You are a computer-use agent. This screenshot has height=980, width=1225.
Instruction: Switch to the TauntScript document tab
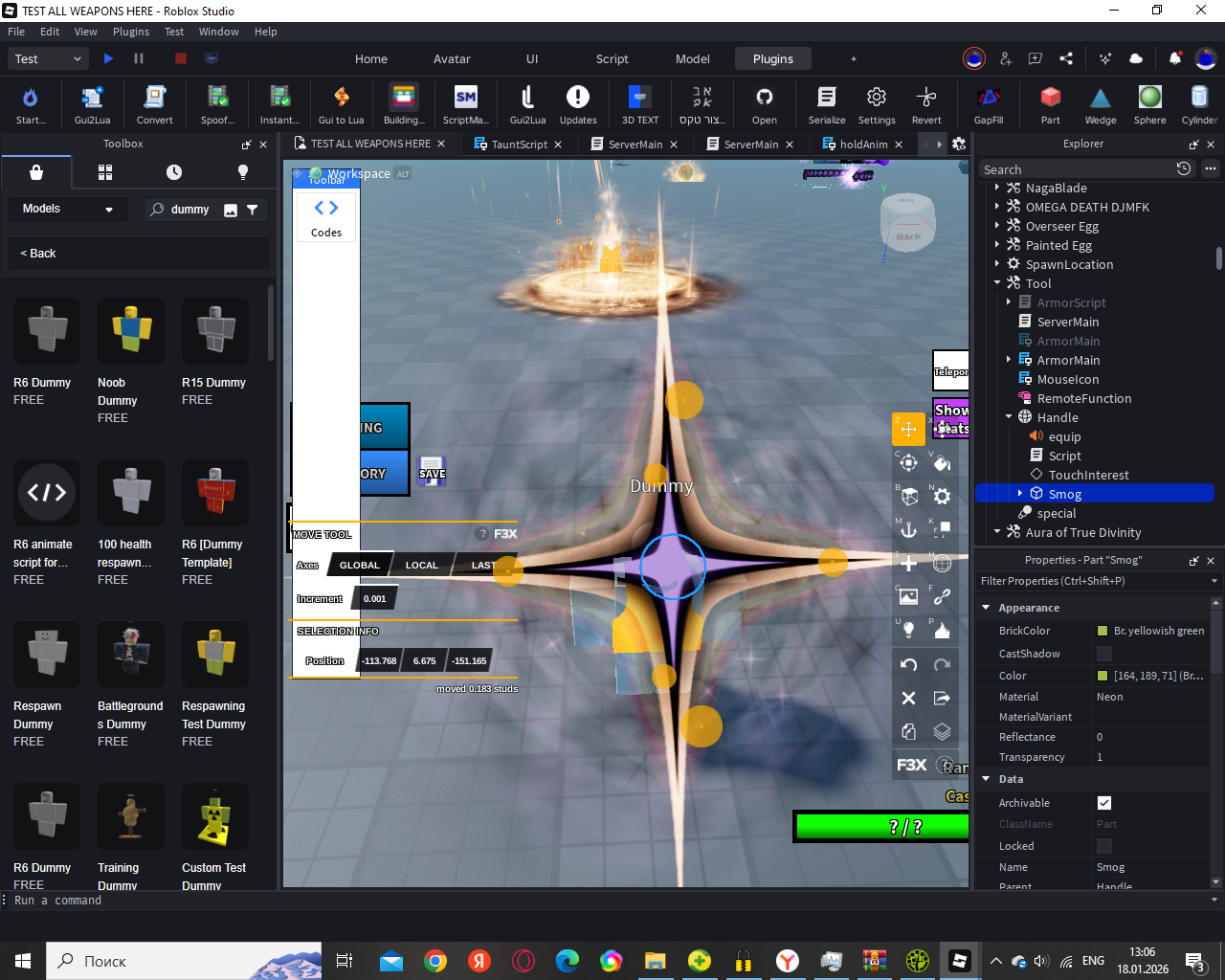(x=519, y=145)
